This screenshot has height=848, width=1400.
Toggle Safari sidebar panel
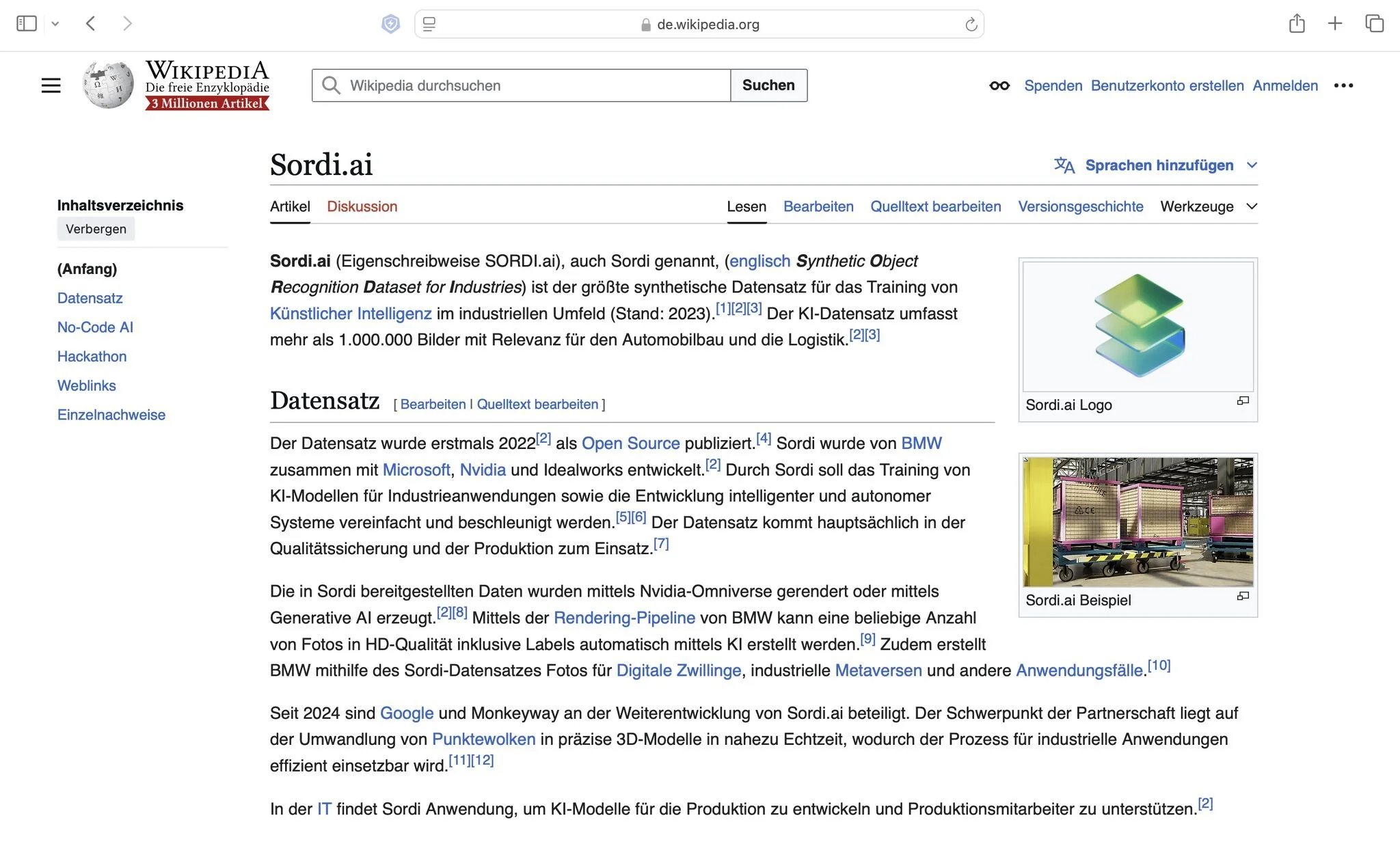pyautogui.click(x=27, y=24)
